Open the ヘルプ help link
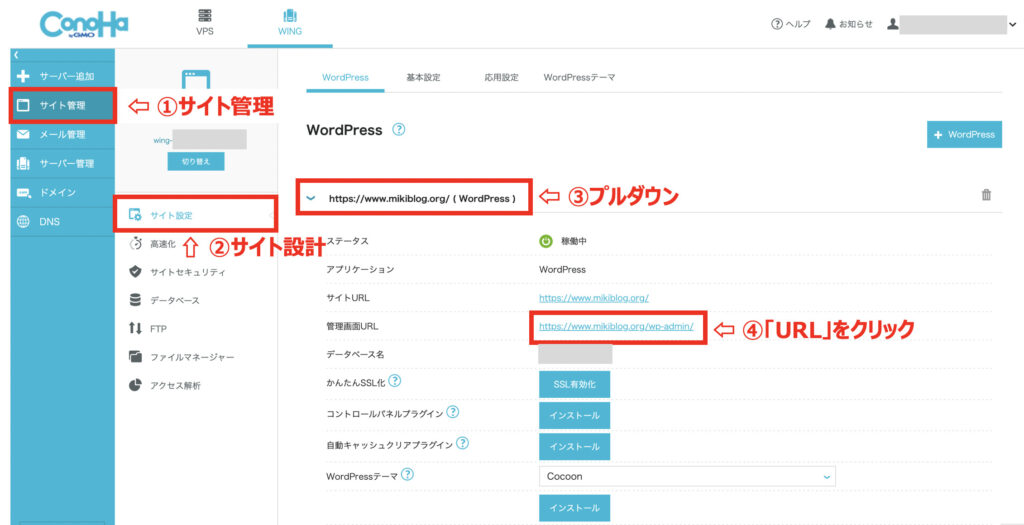Image resolution: width=1024 pixels, height=525 pixels. pyautogui.click(x=791, y=24)
